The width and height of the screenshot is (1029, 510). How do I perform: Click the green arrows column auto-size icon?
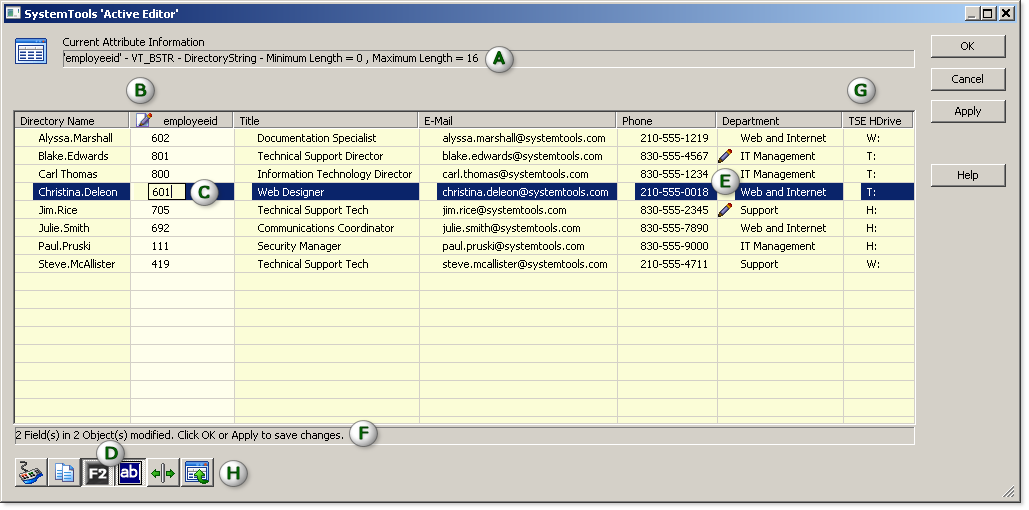coord(163,473)
